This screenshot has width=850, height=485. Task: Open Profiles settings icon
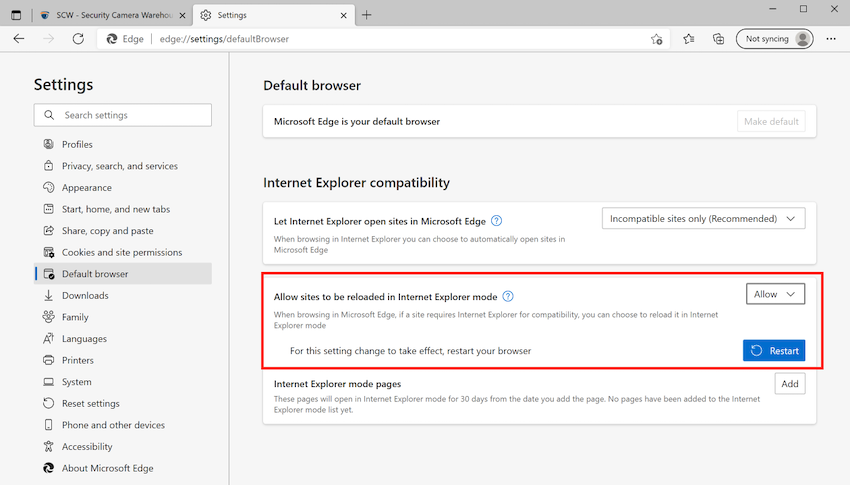pos(49,144)
